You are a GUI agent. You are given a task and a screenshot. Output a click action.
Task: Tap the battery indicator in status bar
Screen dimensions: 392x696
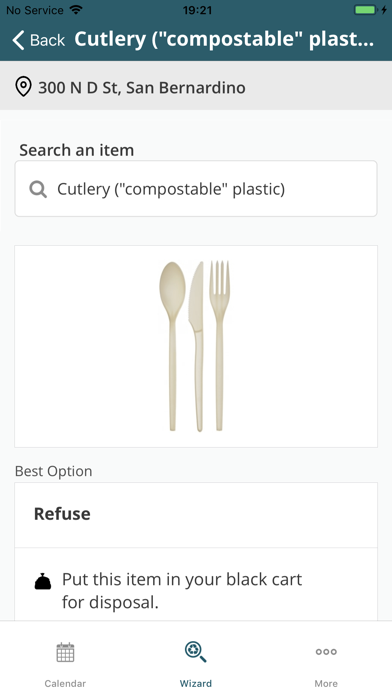(x=366, y=10)
